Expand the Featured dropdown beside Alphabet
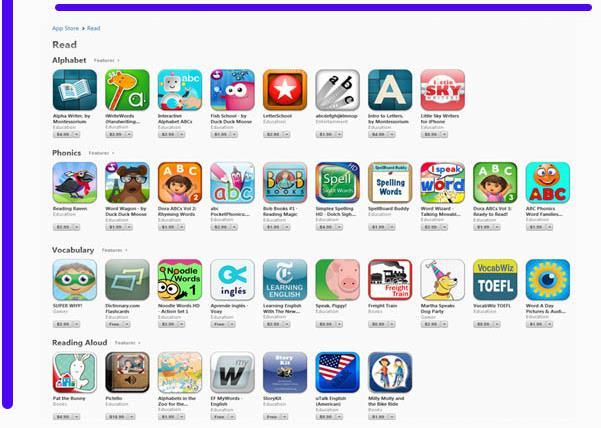This screenshot has height=428, width=601. 107,61
